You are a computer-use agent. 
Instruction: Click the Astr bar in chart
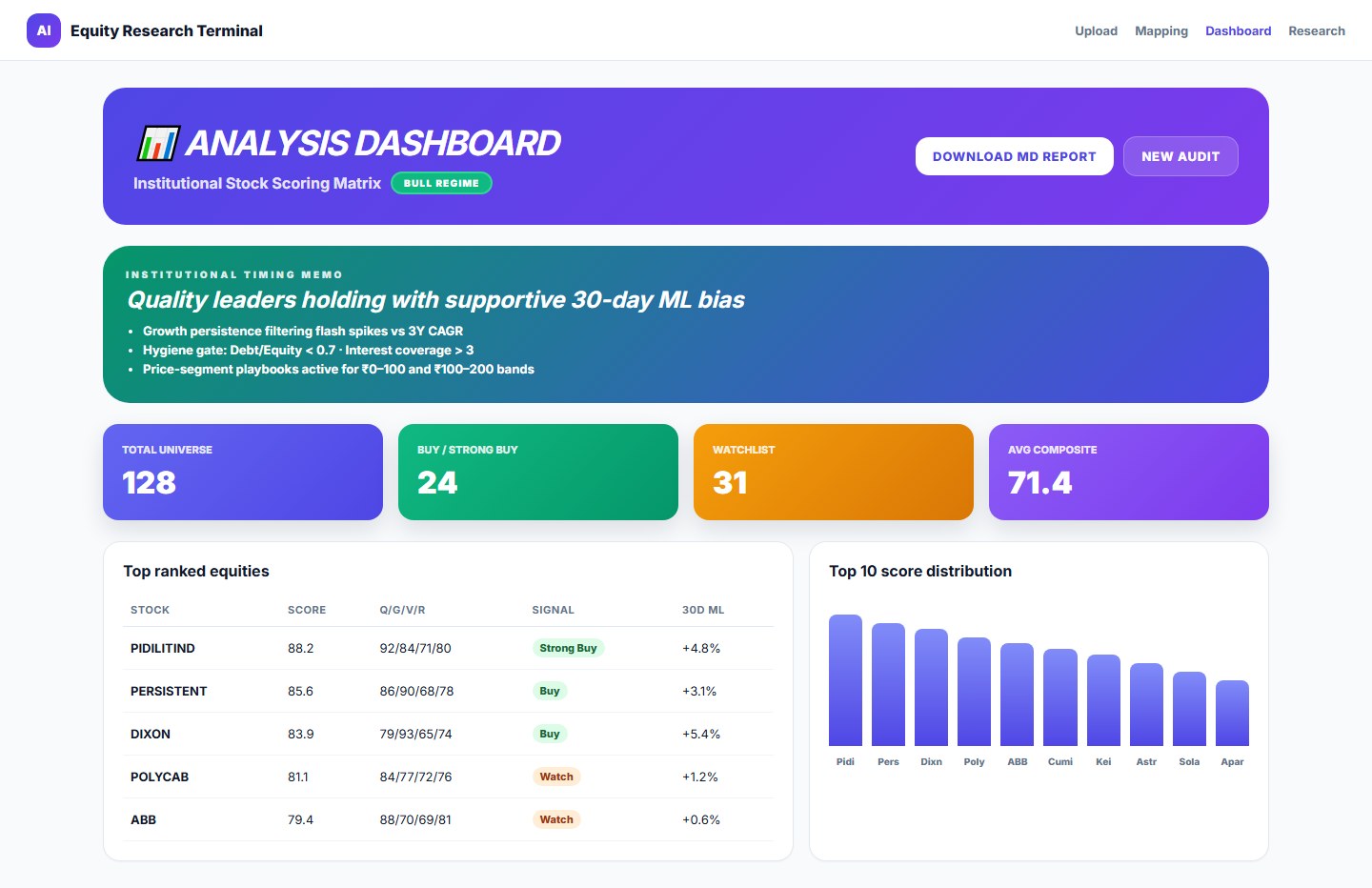tap(1146, 704)
